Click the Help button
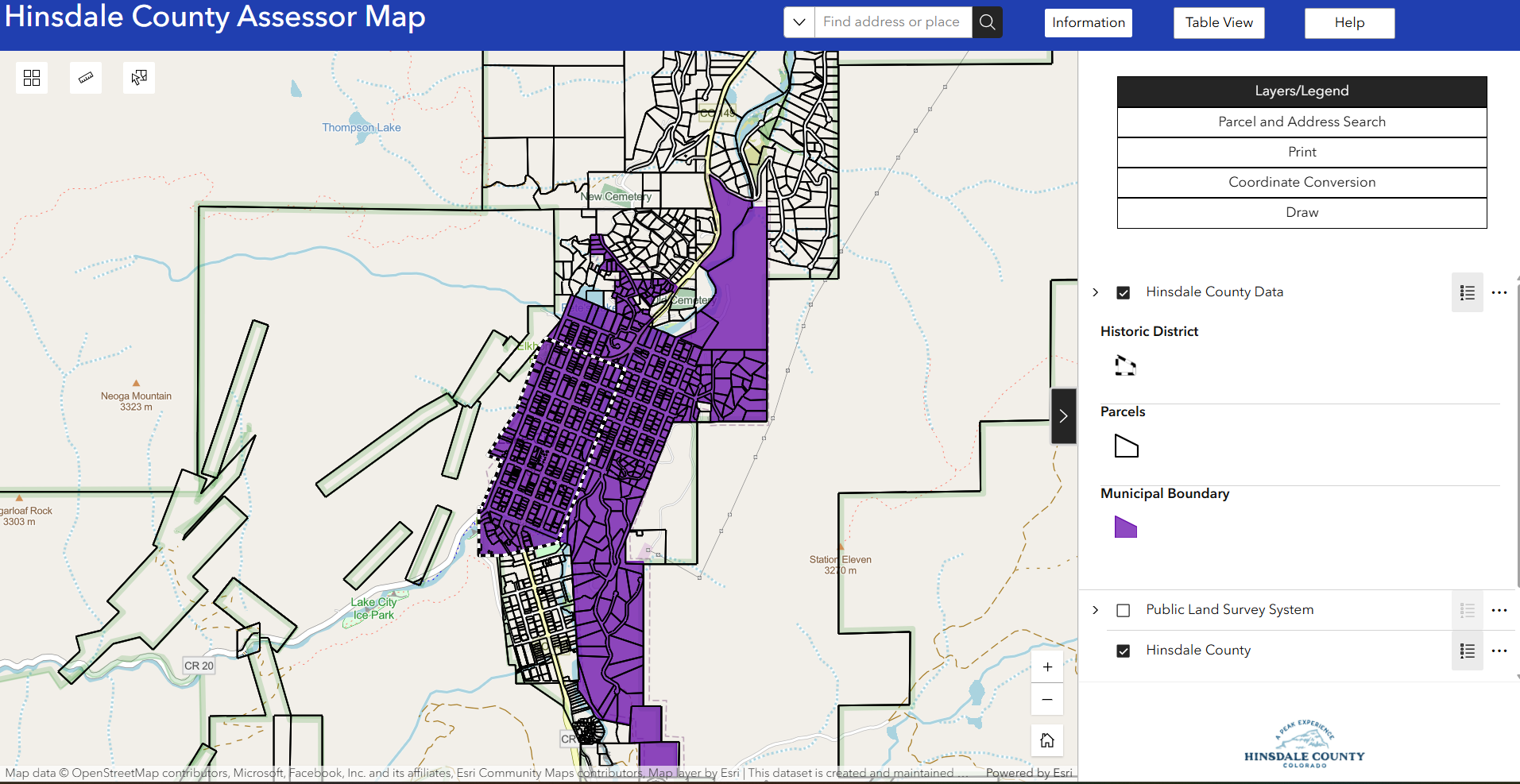This screenshot has width=1520, height=784. click(1348, 22)
